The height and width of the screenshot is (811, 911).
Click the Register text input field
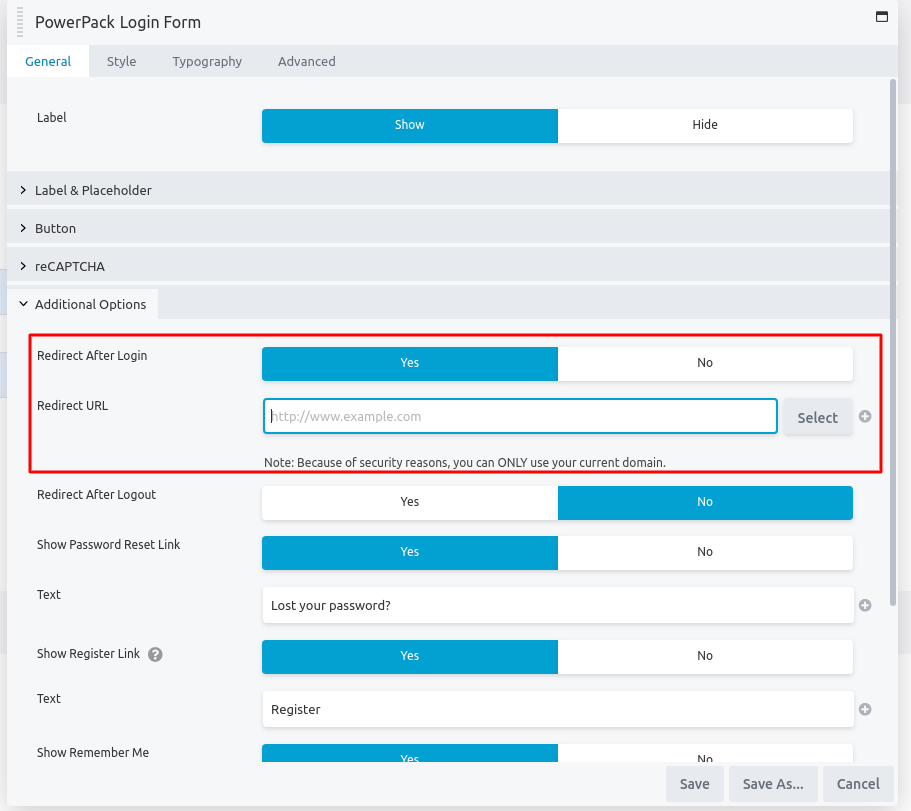(x=558, y=709)
